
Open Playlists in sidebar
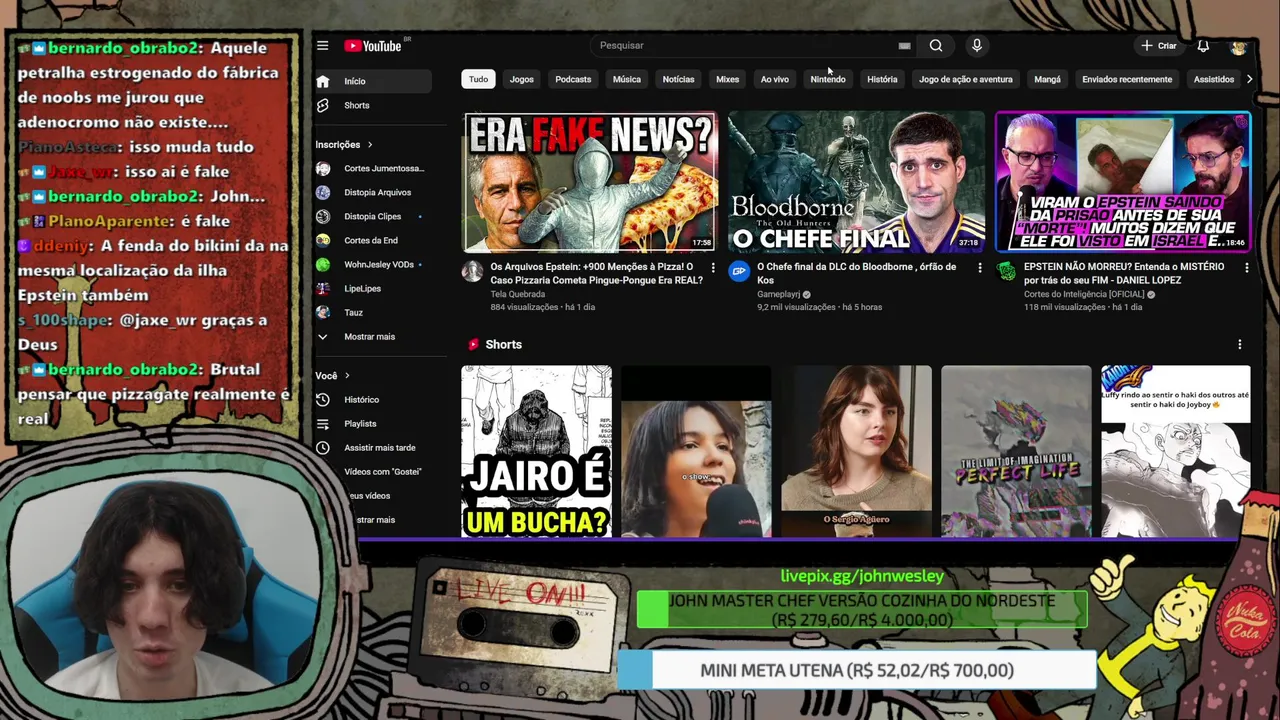tap(372, 423)
